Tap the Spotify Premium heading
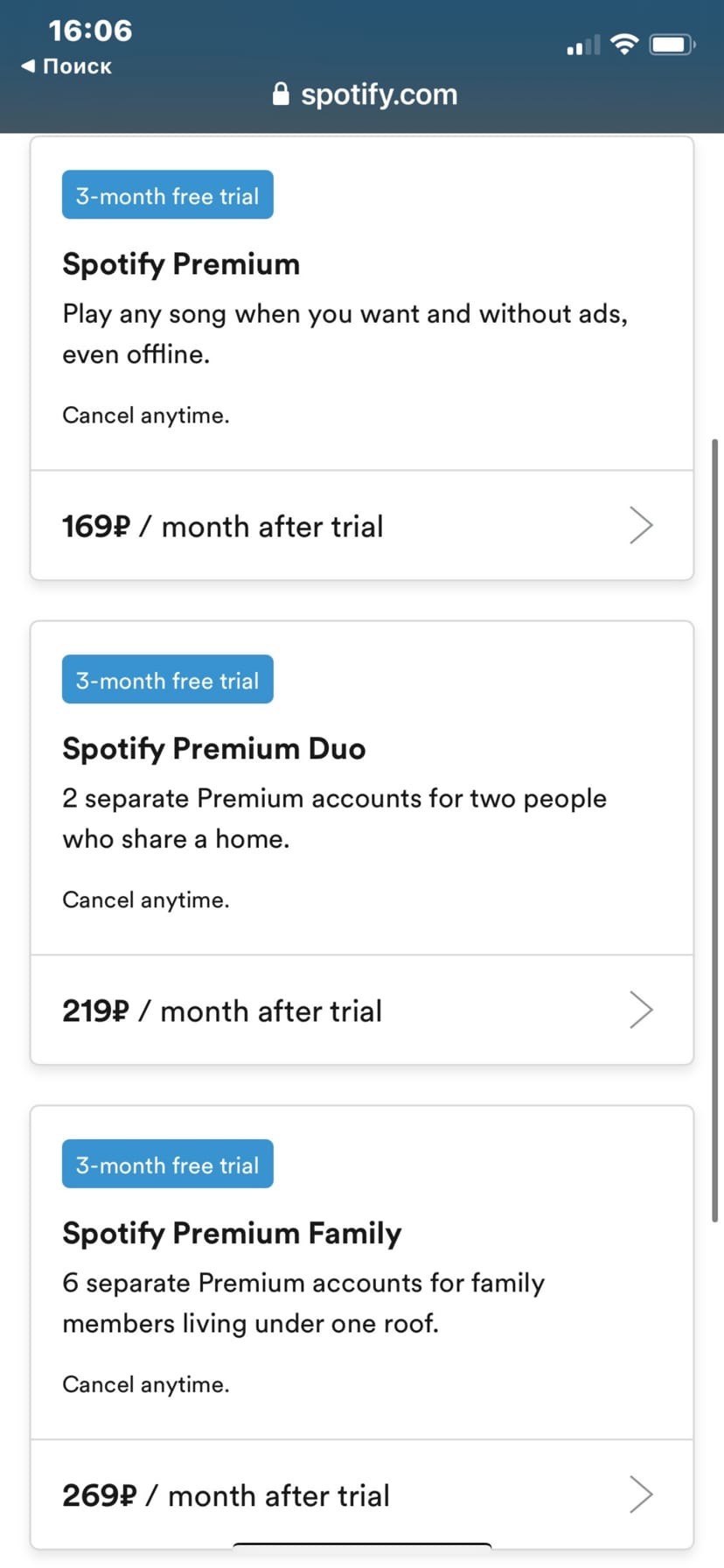Viewport: 724px width, 1568px height. point(181,264)
